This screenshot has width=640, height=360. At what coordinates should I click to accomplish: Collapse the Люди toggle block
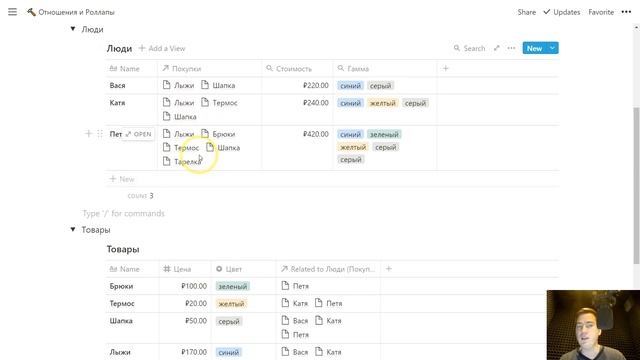click(x=73, y=29)
